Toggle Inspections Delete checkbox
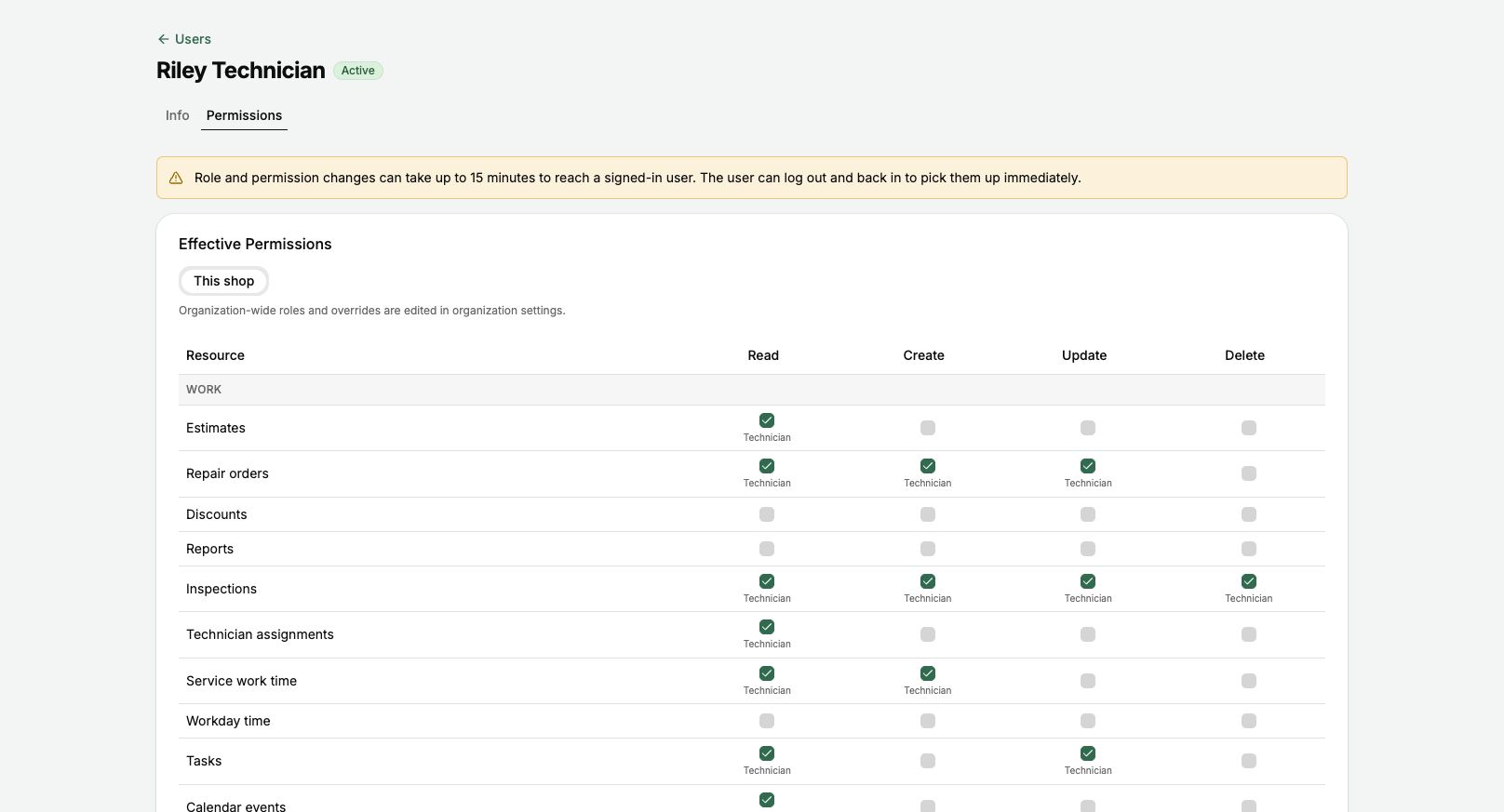 point(1249,581)
